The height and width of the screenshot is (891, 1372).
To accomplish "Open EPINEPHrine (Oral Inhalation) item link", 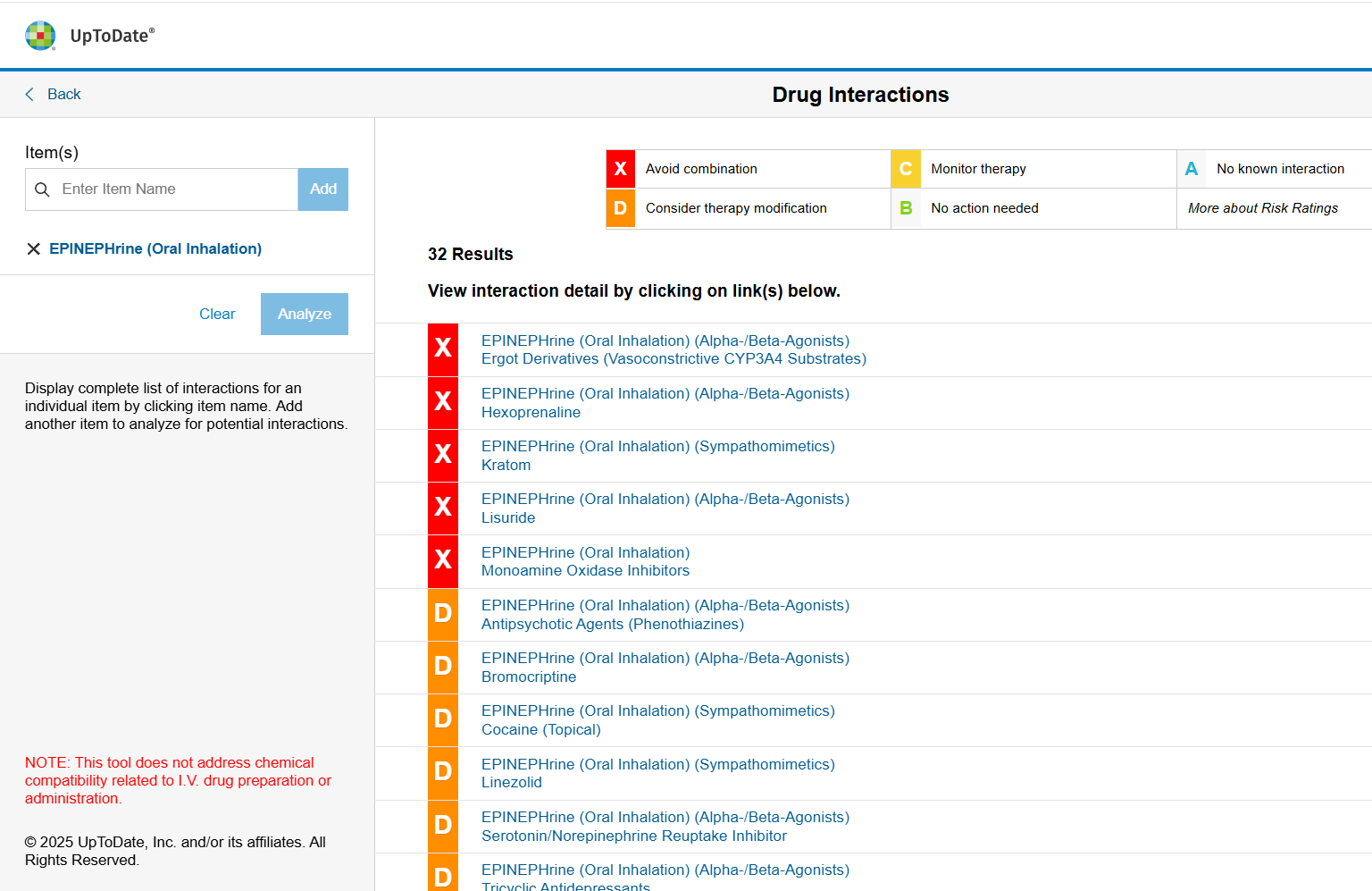I will click(155, 249).
